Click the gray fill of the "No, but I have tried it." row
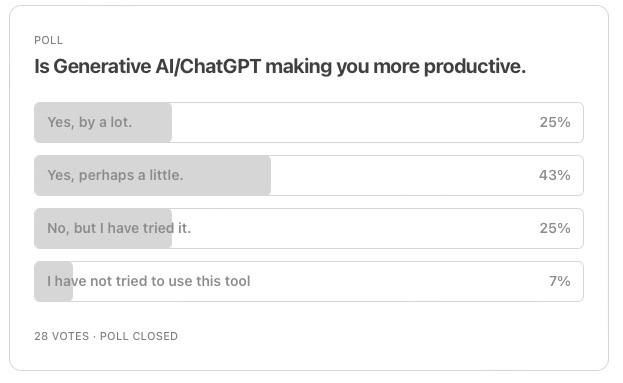623x383 pixels. 103,228
